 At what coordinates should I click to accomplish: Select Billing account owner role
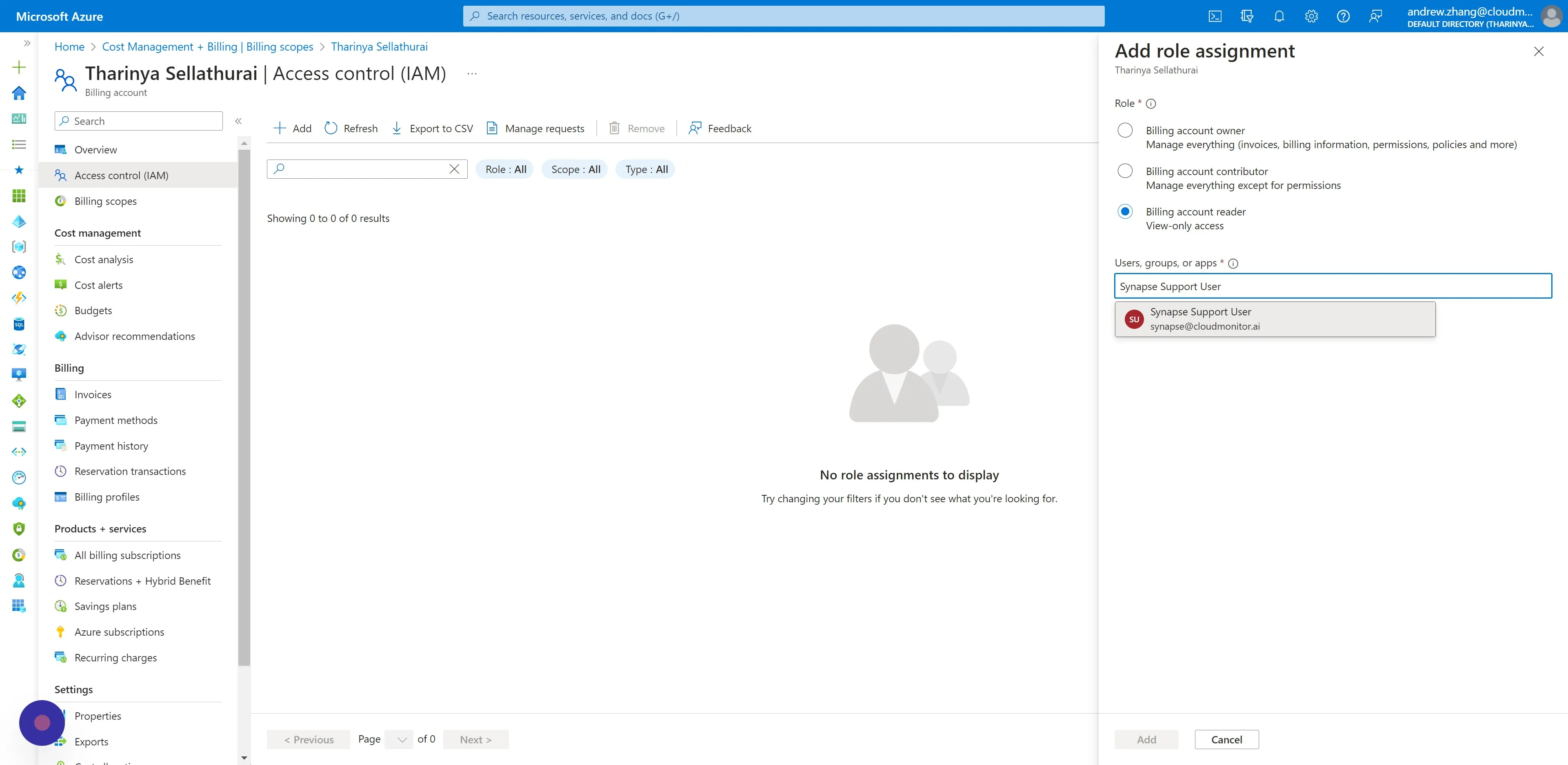pos(1125,130)
